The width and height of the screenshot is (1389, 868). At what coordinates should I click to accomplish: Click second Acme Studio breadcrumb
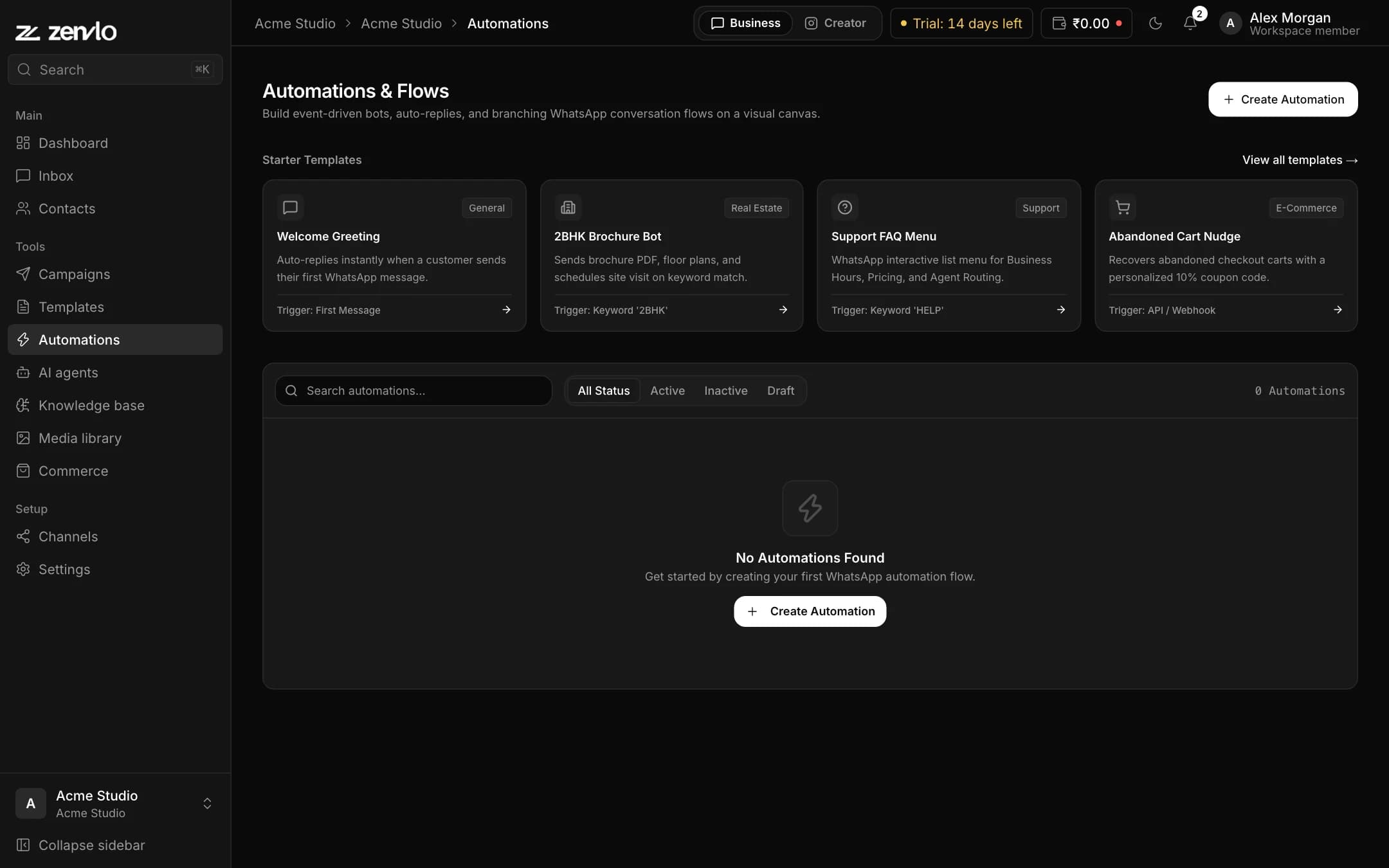coord(401,23)
